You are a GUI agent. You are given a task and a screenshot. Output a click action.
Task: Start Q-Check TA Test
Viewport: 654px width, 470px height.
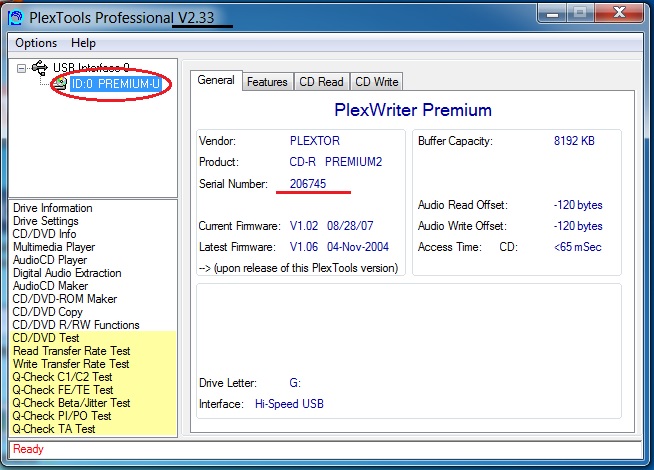coord(54,429)
